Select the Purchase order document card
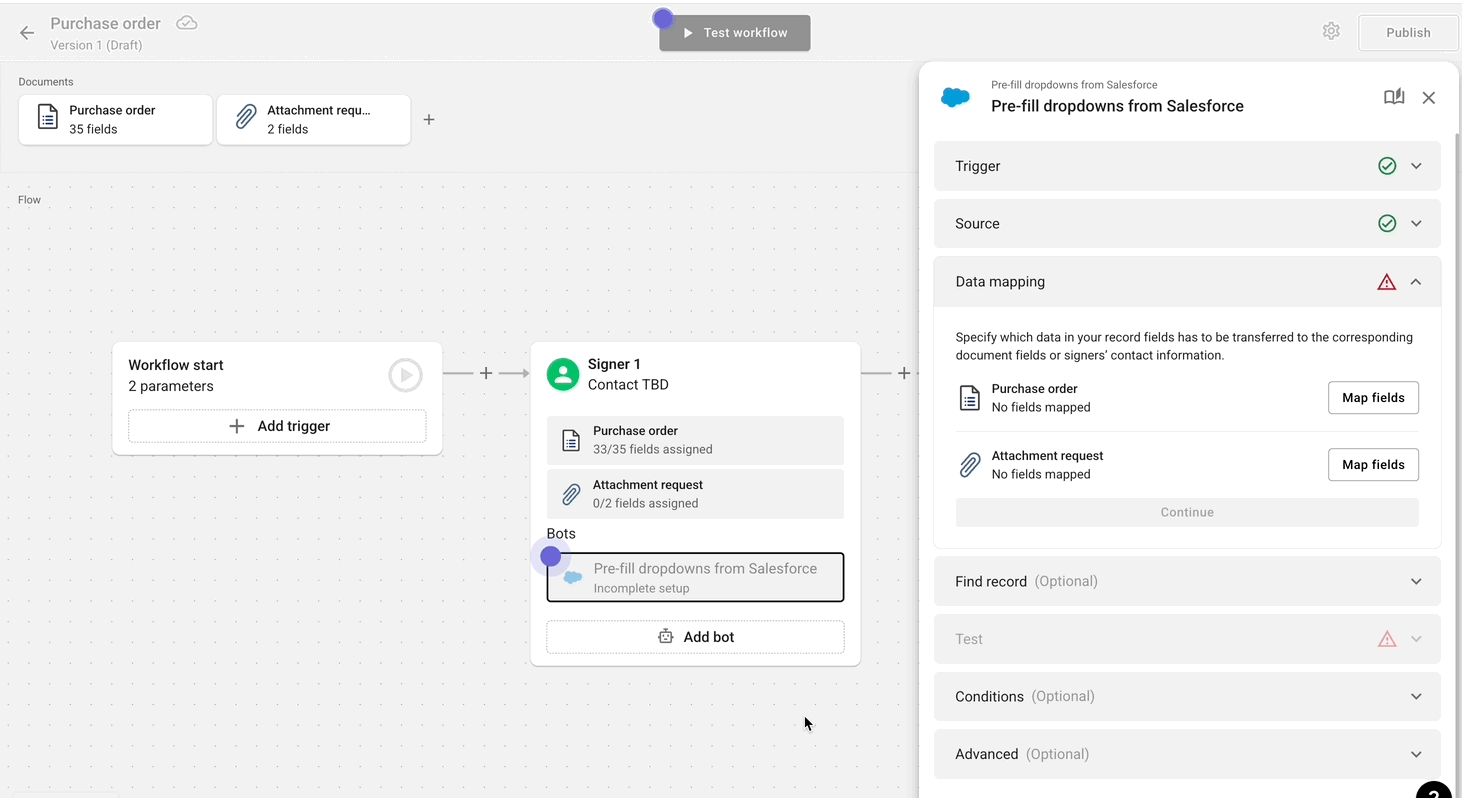The width and height of the screenshot is (1462, 798). [x=114, y=119]
